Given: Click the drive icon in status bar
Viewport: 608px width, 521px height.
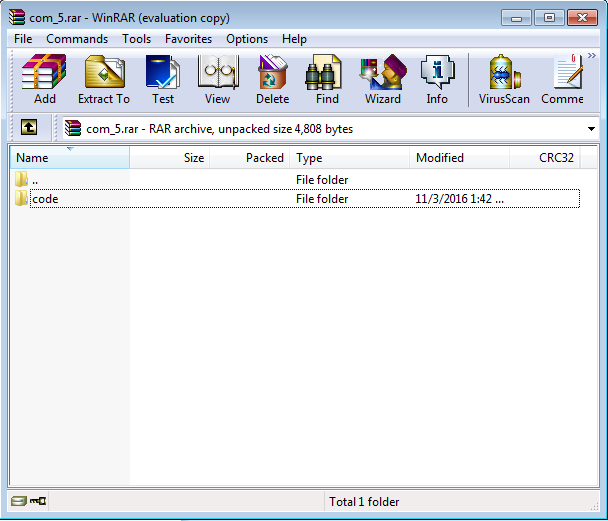Looking at the screenshot, I should pos(18,501).
